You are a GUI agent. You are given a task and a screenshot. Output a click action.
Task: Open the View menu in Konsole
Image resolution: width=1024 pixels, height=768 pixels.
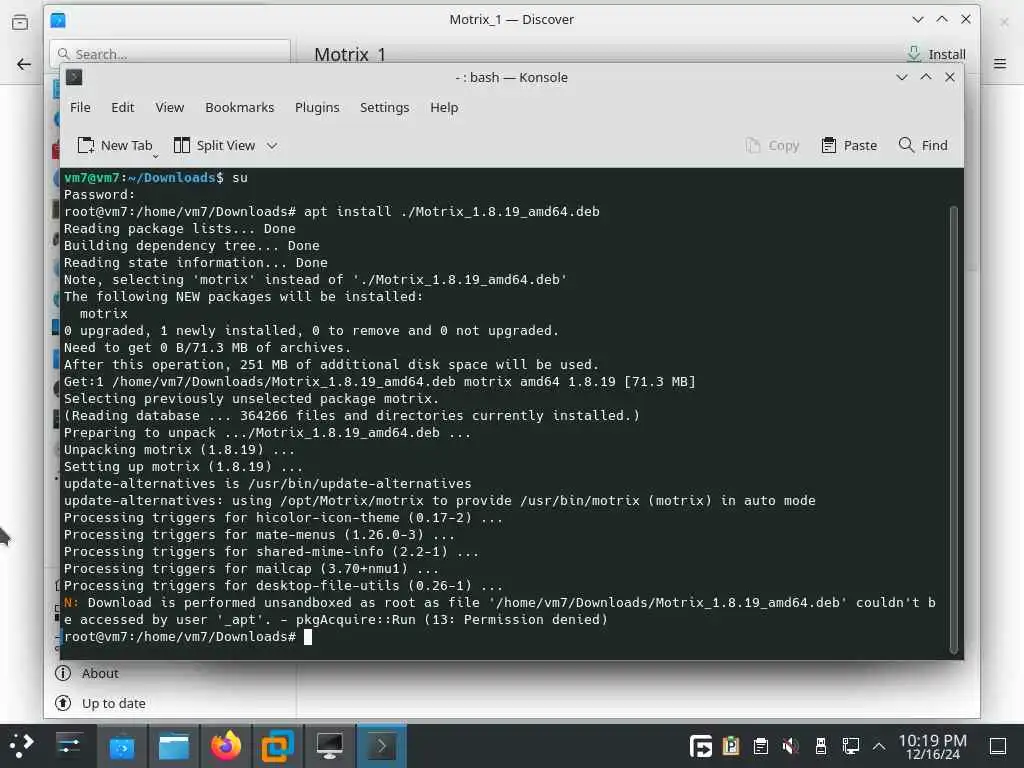click(169, 107)
